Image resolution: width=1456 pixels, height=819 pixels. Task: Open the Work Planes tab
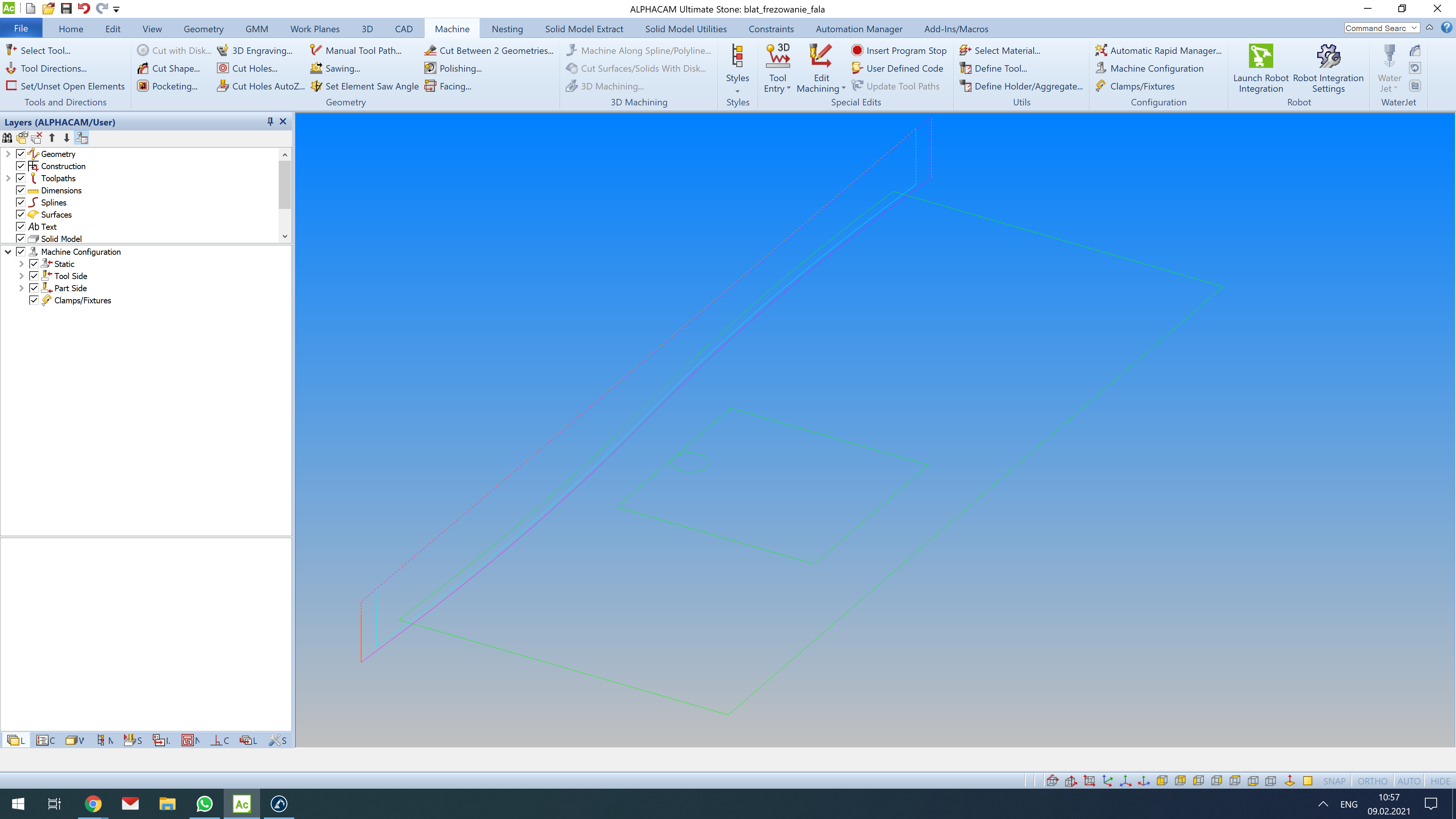314,29
